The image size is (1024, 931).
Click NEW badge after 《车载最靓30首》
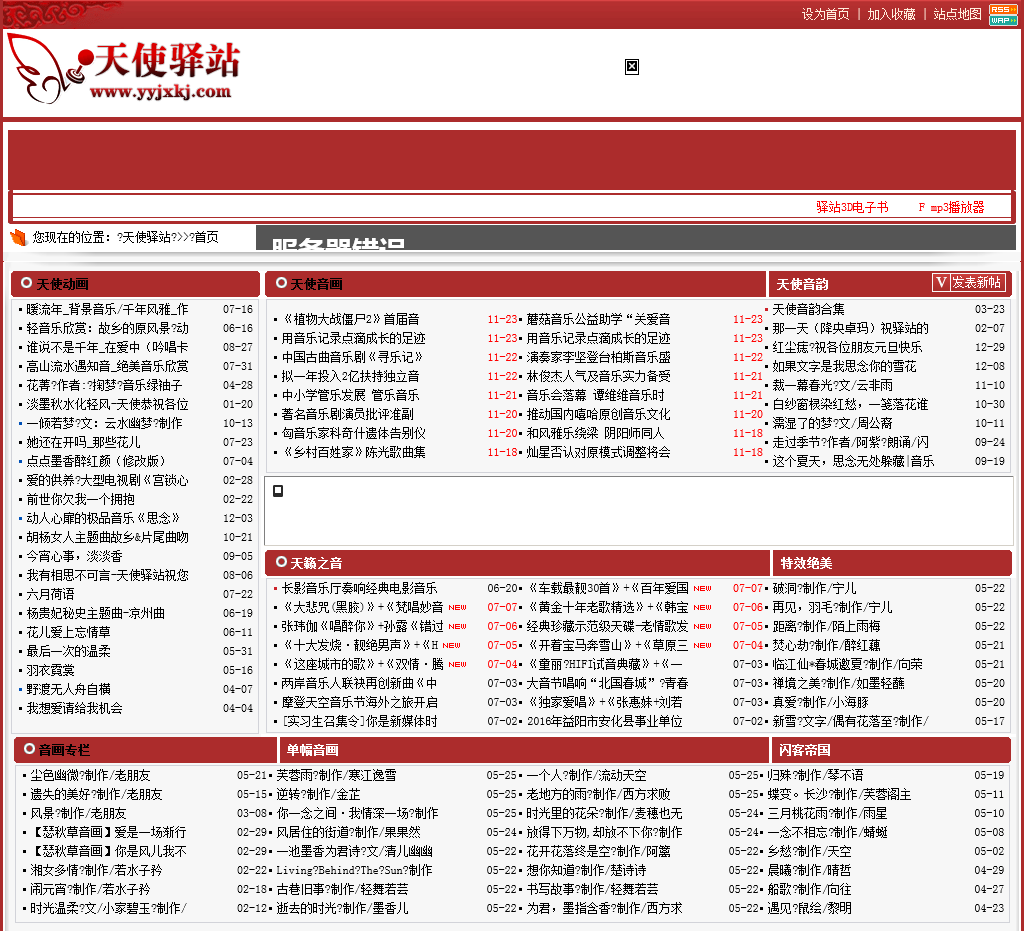[x=702, y=588]
